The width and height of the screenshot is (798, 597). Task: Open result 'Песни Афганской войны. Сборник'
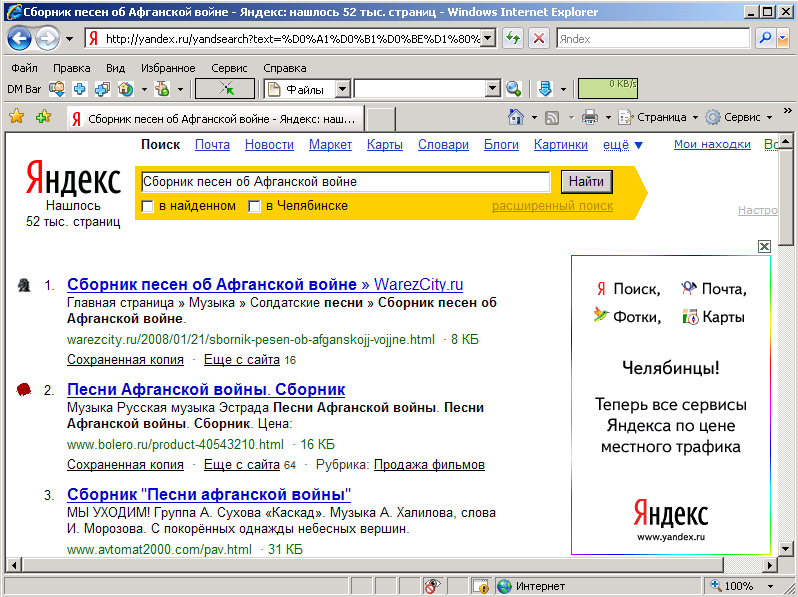206,389
